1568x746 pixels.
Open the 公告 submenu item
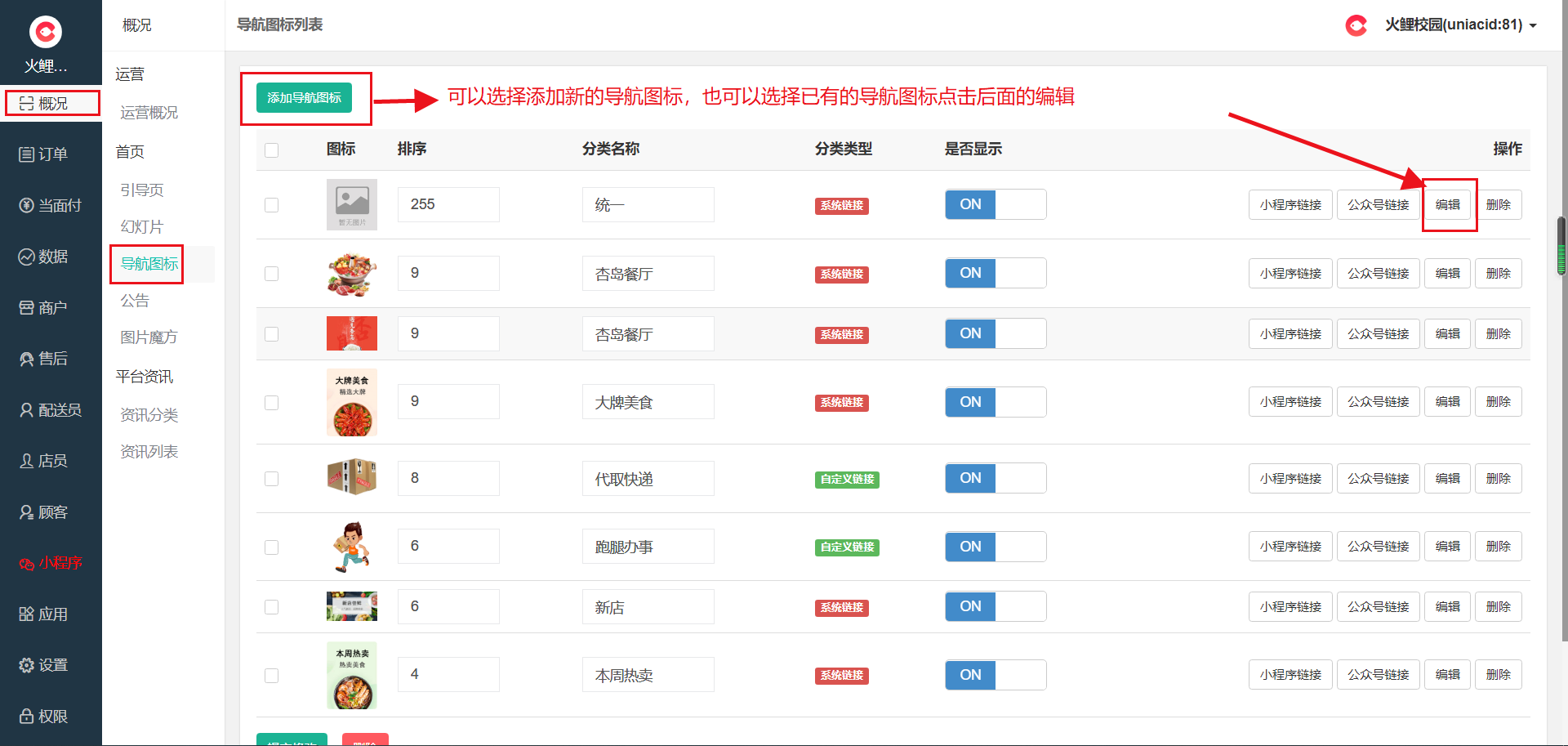pos(135,301)
